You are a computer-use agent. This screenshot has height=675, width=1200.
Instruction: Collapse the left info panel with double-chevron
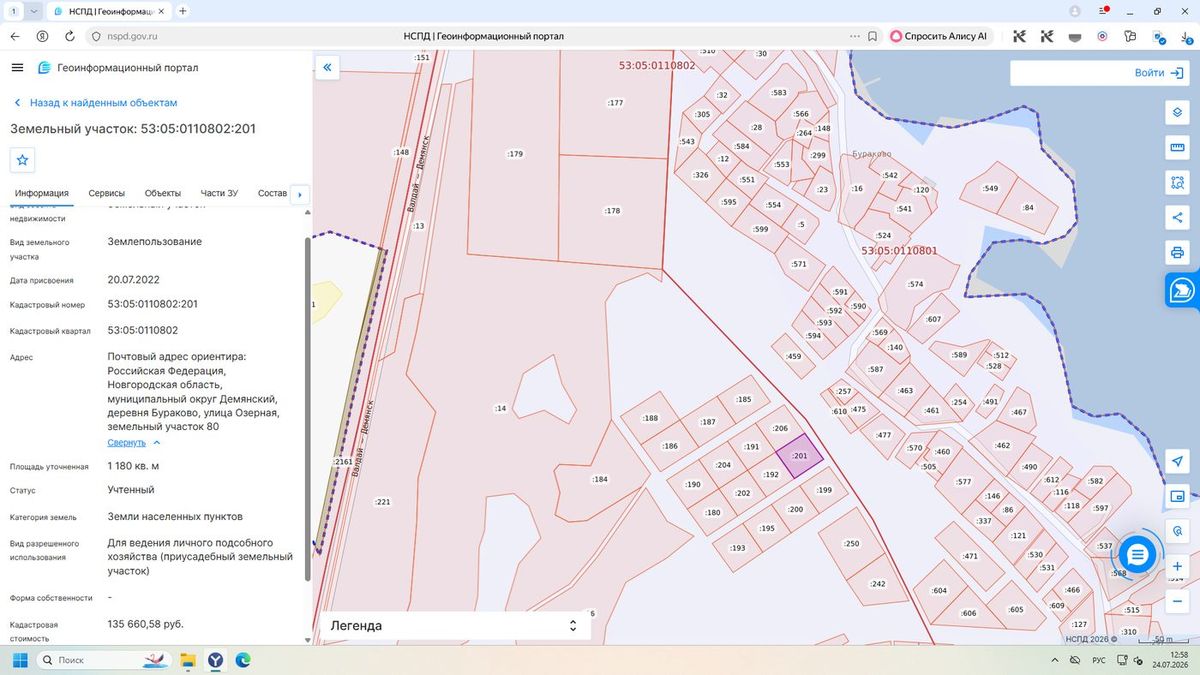pyautogui.click(x=327, y=67)
